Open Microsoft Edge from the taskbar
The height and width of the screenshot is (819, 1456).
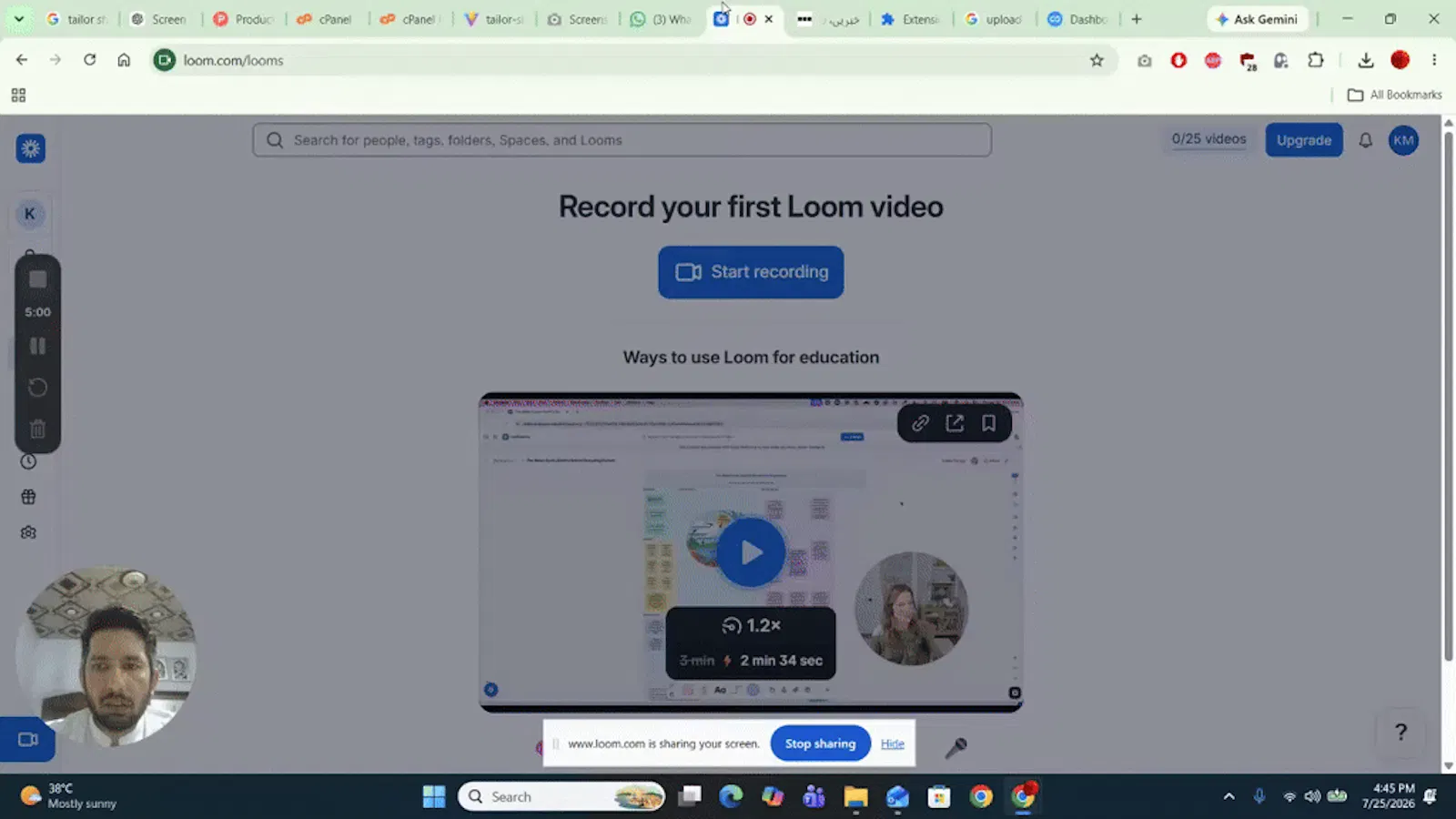731,797
